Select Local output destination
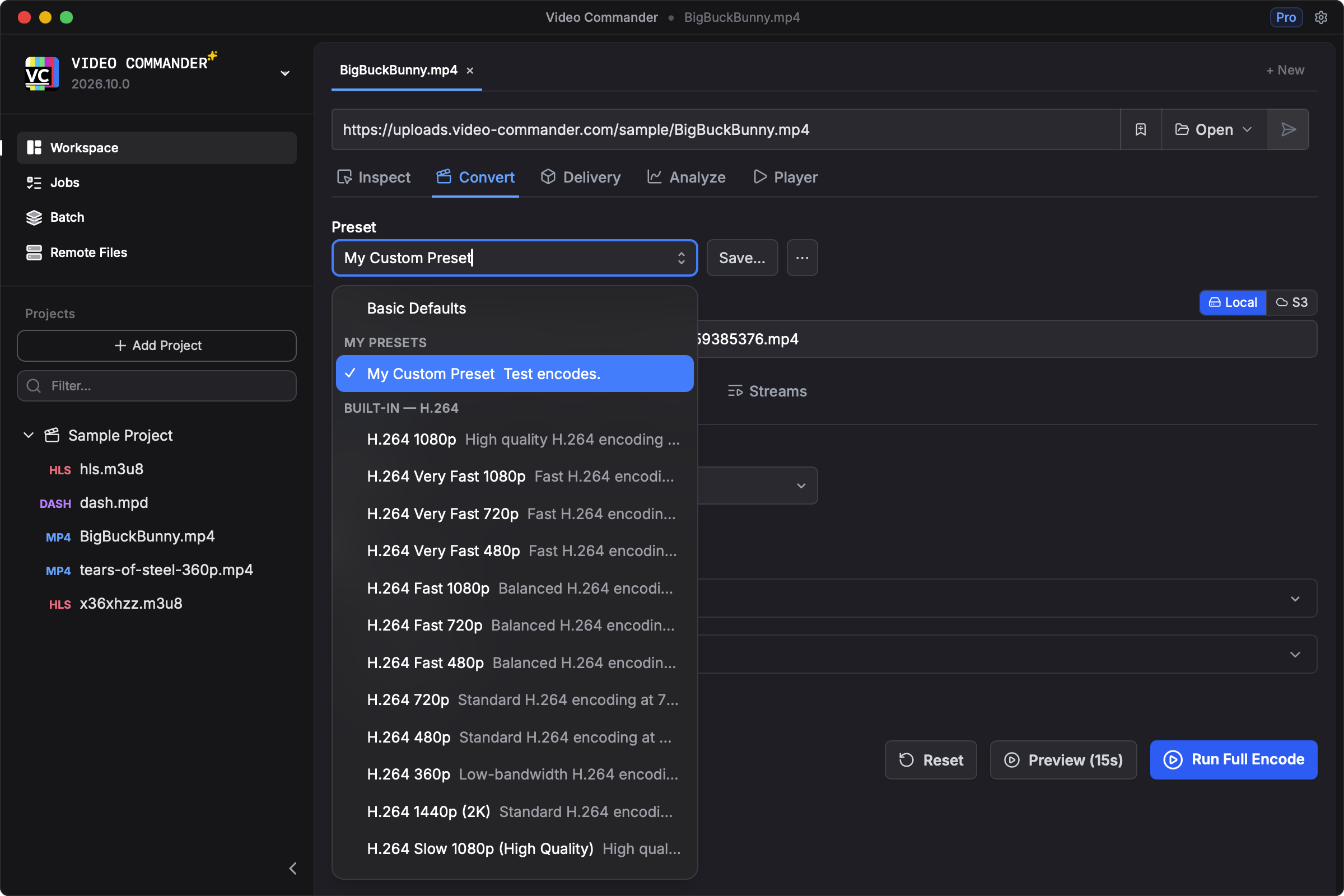Image resolution: width=1344 pixels, height=896 pixels. click(x=1233, y=302)
